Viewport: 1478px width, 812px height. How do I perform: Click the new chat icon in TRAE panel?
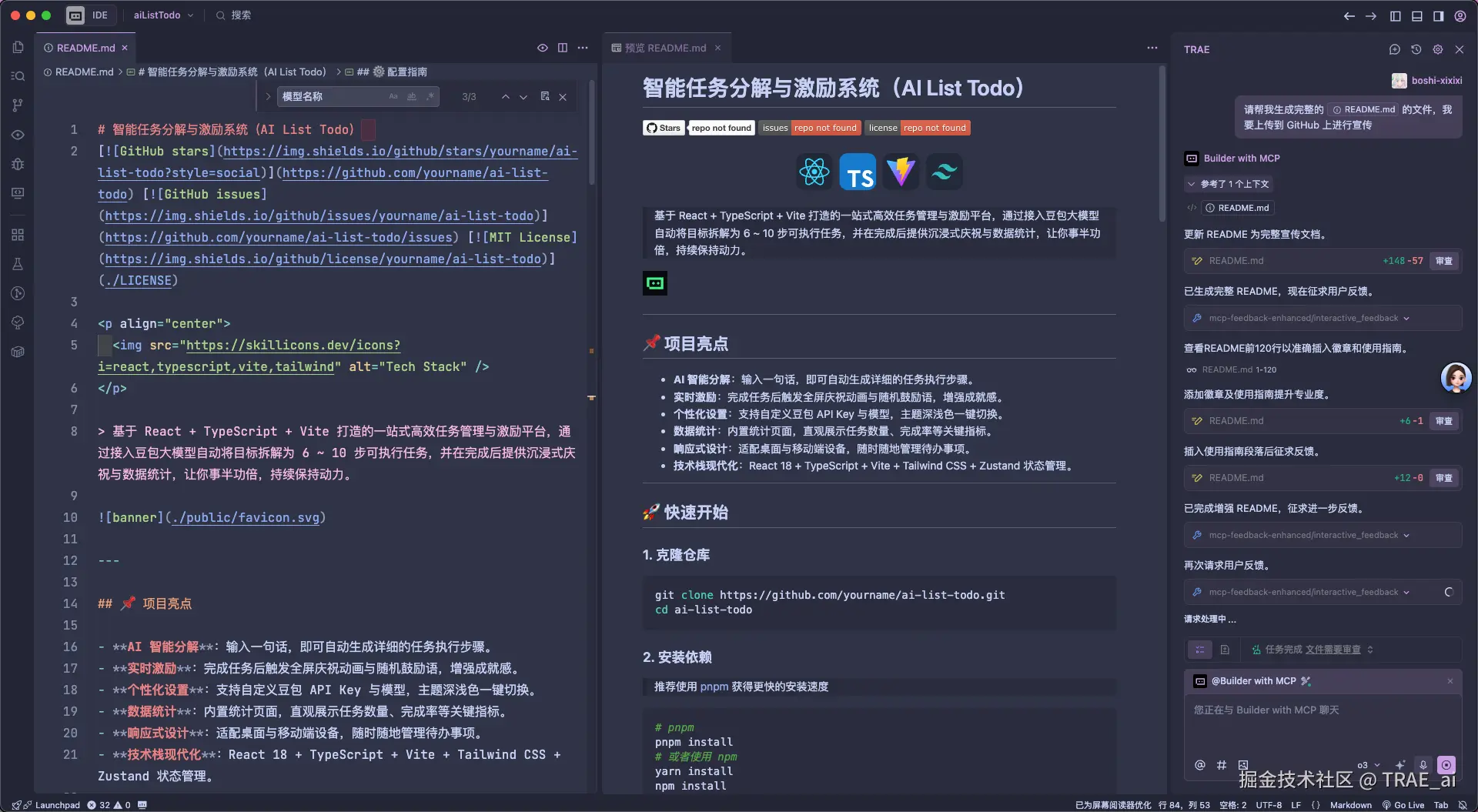pos(1394,49)
